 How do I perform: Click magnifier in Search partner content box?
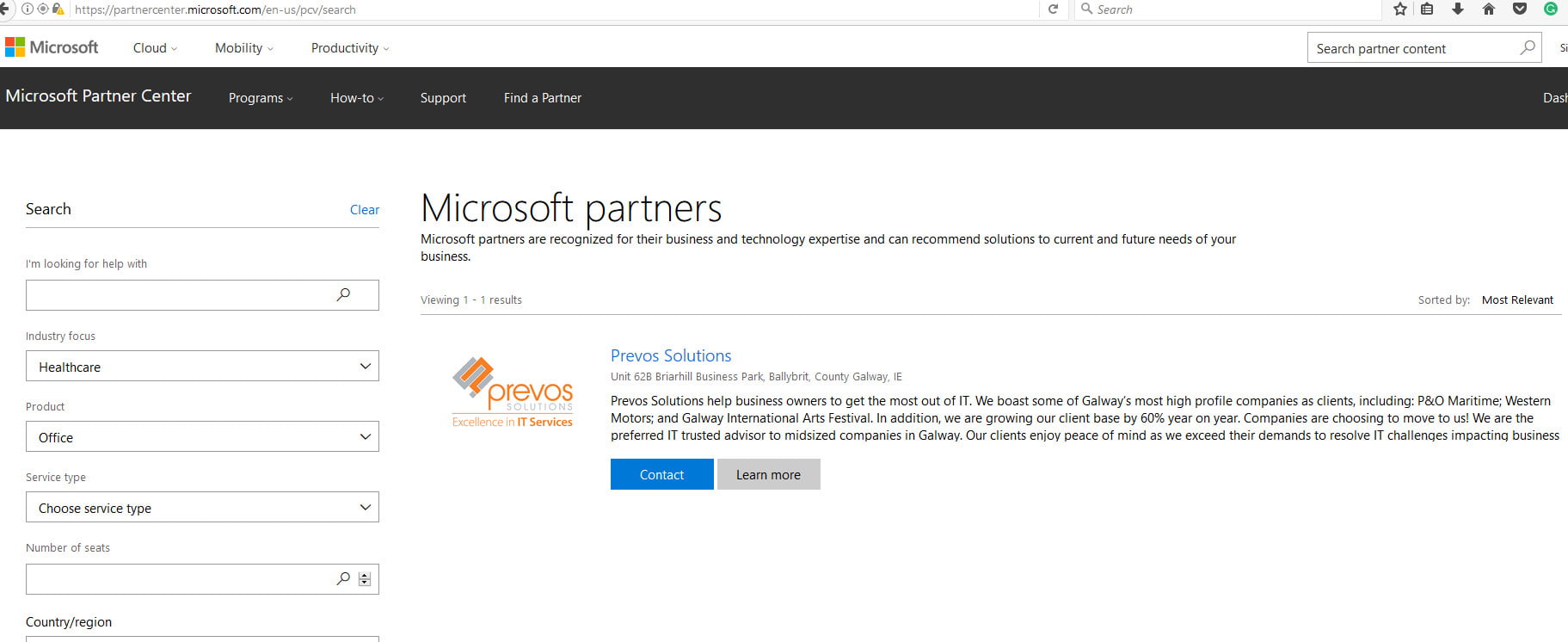coord(1528,48)
